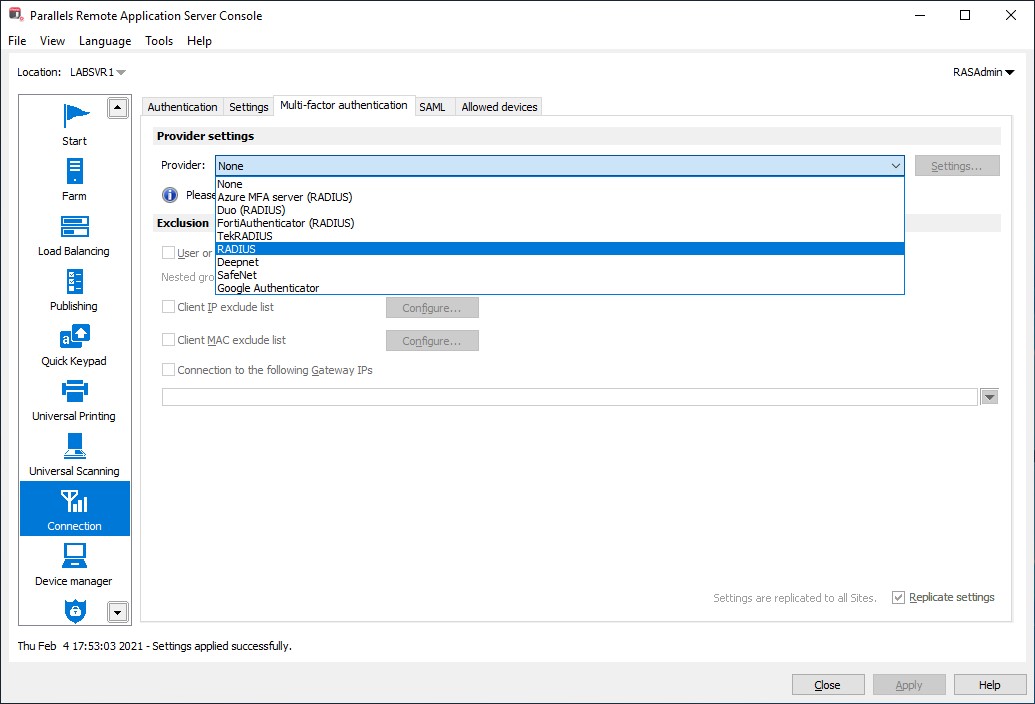This screenshot has height=704, width=1035.
Task: Switch to Authentication tab
Action: coord(182,107)
